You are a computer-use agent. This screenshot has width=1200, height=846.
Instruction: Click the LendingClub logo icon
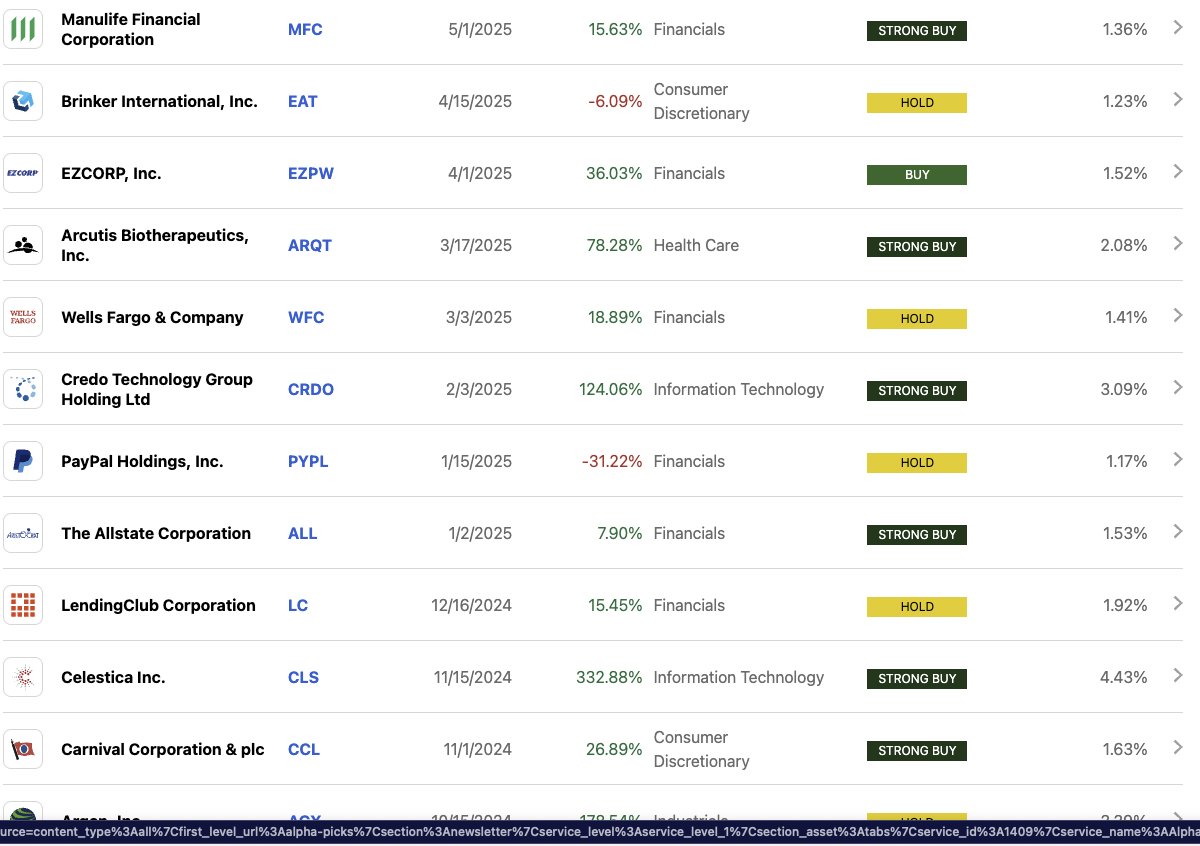click(23, 605)
